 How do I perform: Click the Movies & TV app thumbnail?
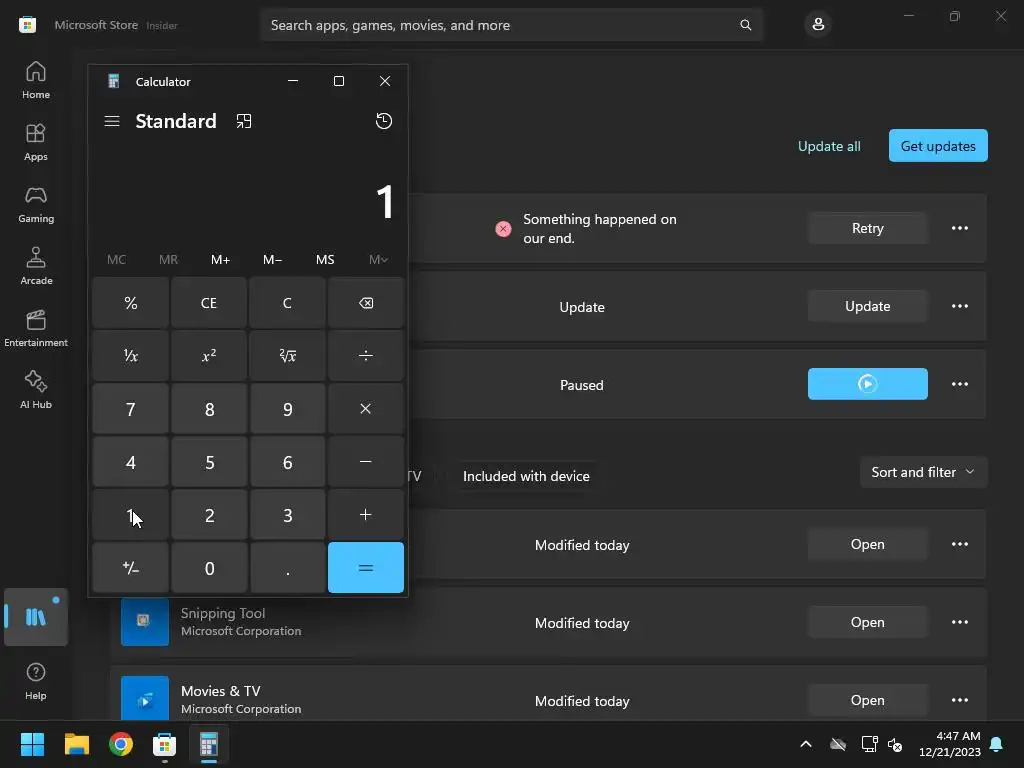[145, 698]
